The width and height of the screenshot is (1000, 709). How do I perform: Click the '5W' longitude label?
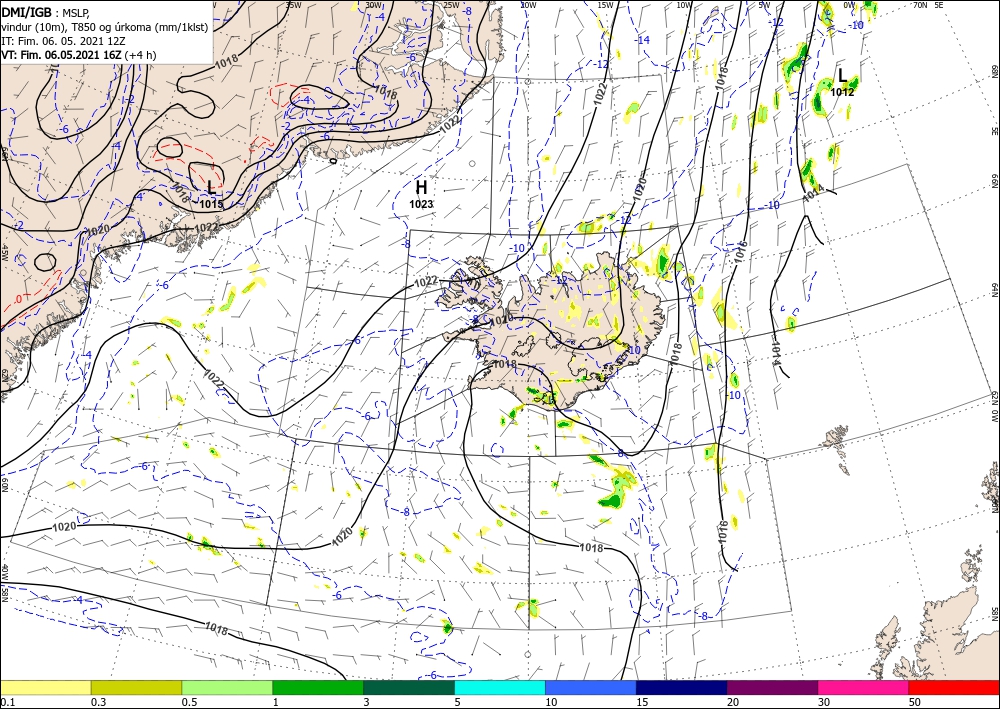click(764, 5)
